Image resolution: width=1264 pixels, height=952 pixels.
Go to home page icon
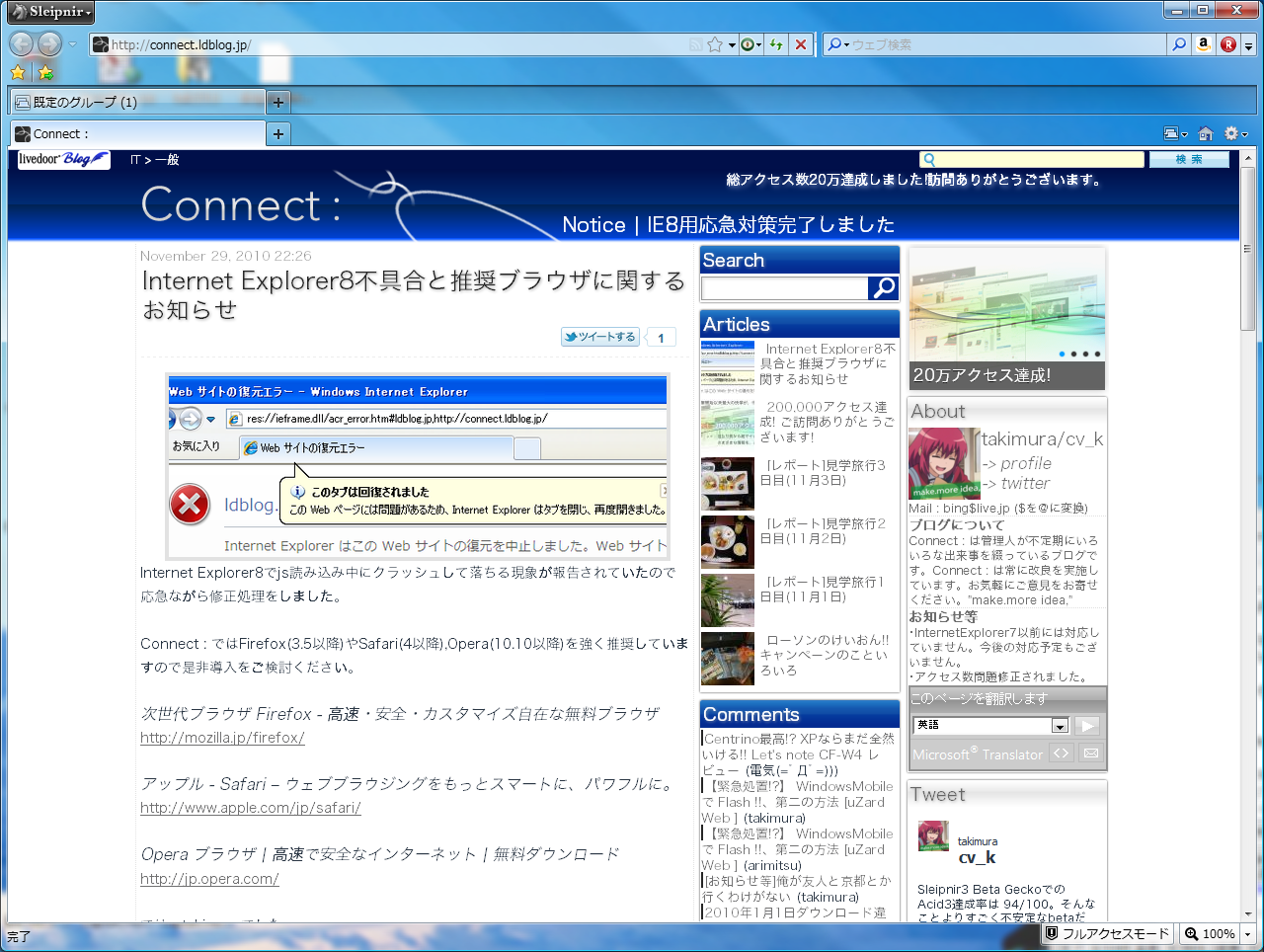coord(1206,133)
